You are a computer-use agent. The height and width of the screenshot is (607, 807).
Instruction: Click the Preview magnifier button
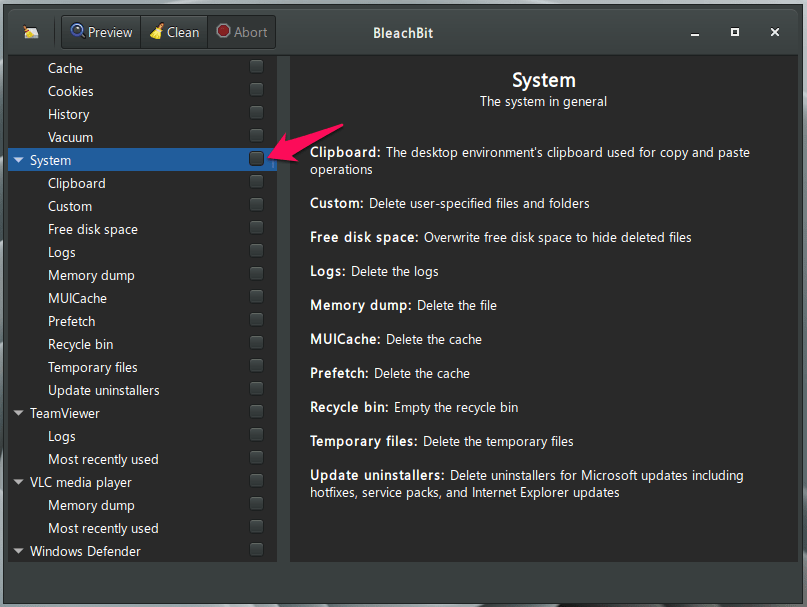[x=101, y=32]
